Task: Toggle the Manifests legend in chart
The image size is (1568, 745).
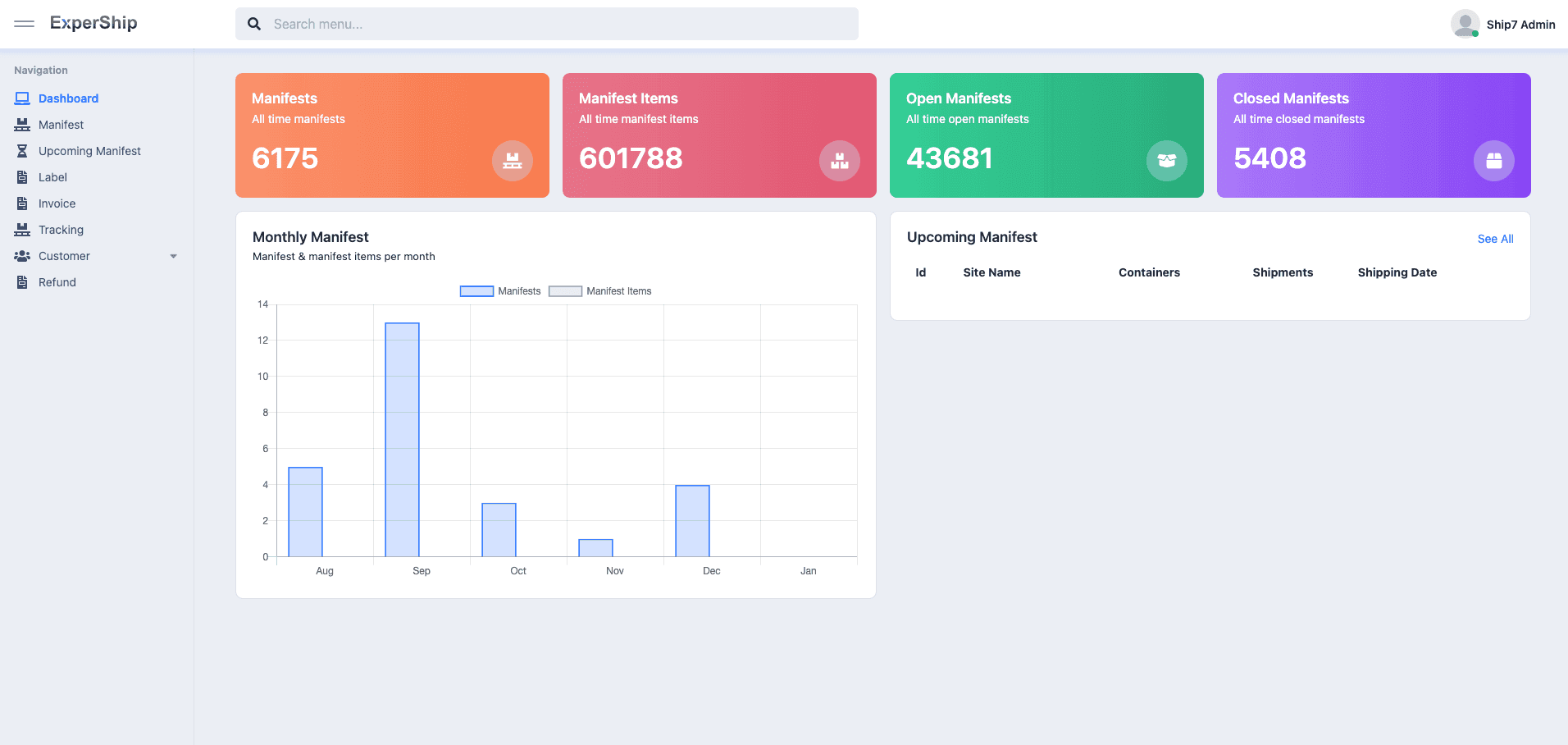Action: pos(500,291)
